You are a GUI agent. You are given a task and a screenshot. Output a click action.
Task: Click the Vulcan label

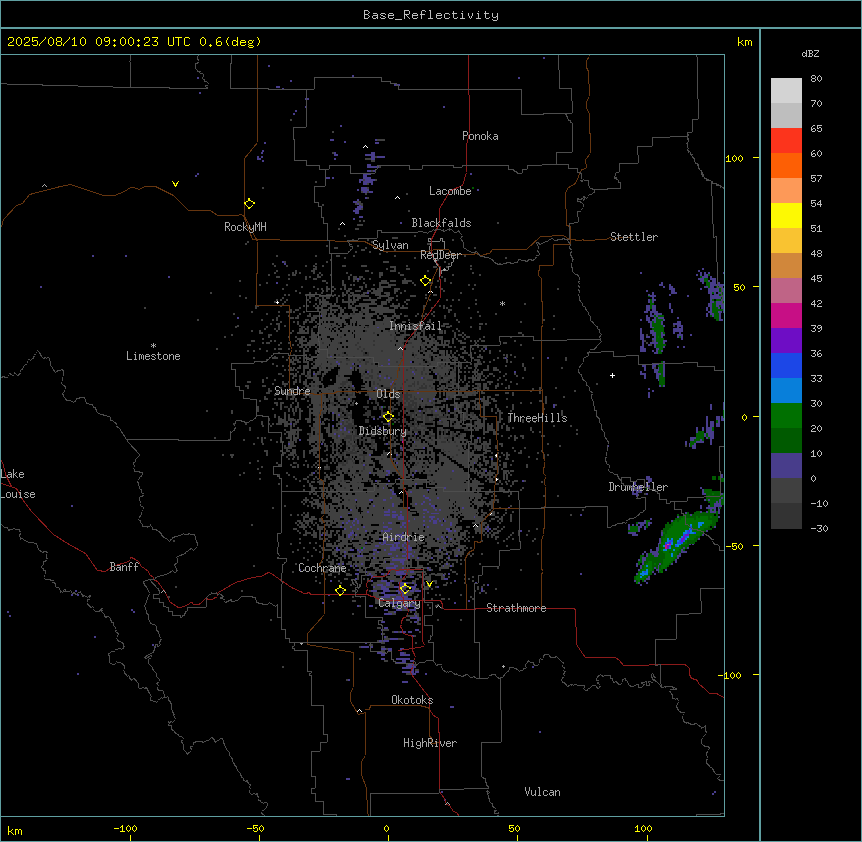(543, 792)
